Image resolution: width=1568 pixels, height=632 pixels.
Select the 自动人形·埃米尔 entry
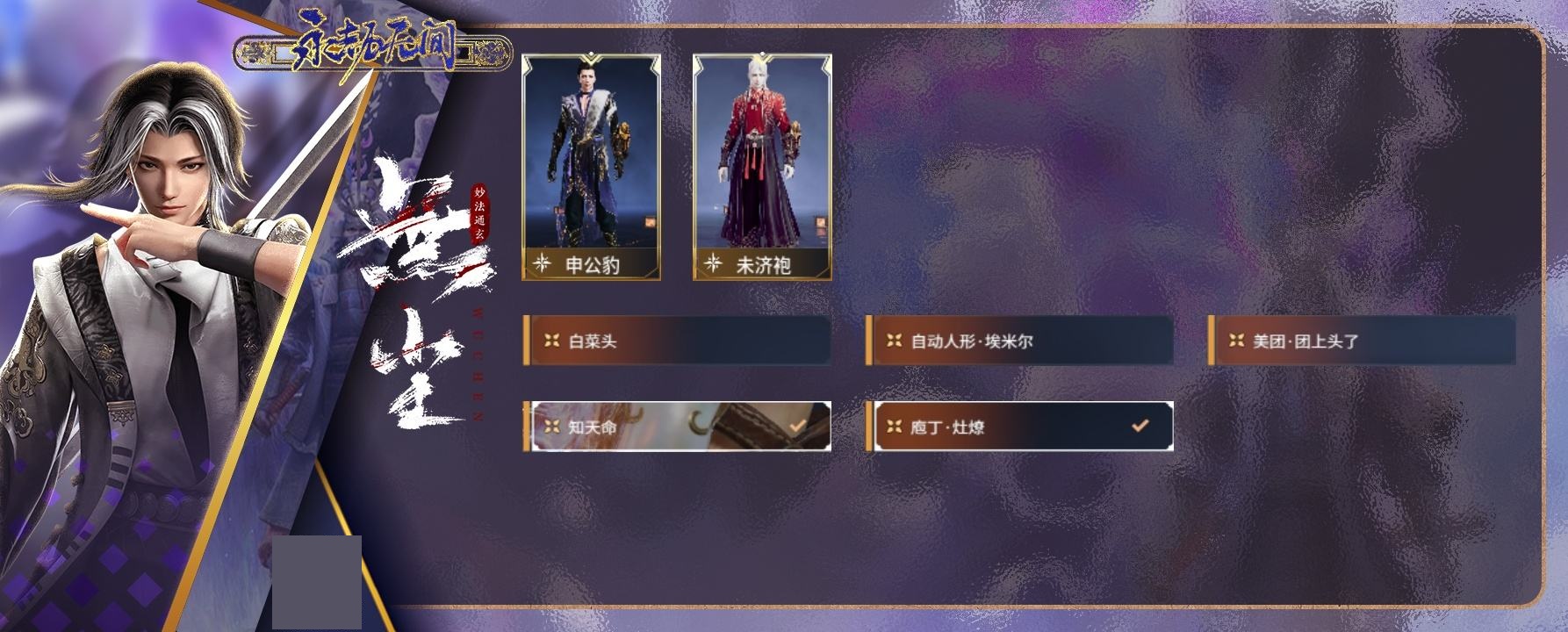(1019, 341)
